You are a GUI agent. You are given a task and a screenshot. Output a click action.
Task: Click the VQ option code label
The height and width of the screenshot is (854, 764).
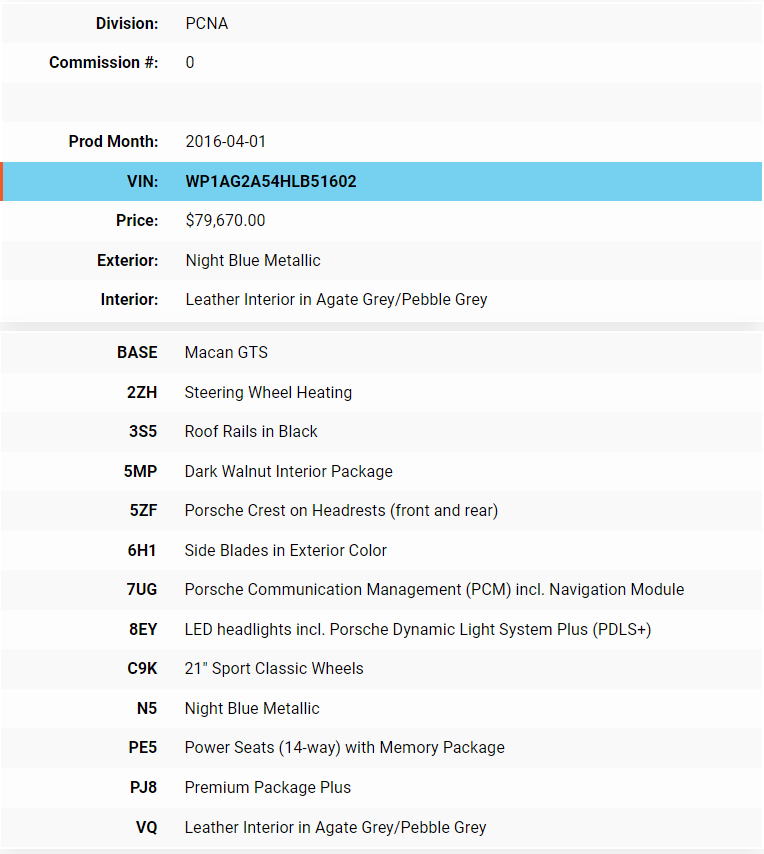[146, 828]
